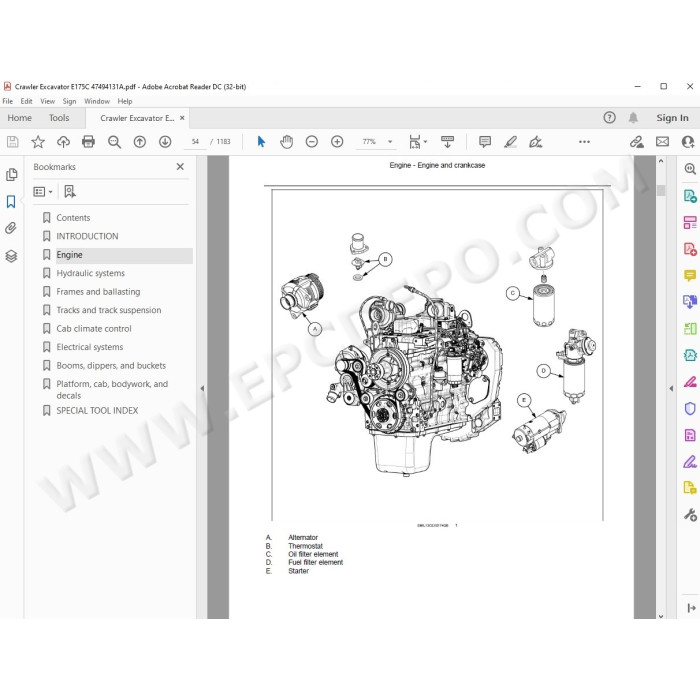Image resolution: width=700 pixels, height=700 pixels.
Task: Zoom in with plus icon
Action: tap(337, 142)
